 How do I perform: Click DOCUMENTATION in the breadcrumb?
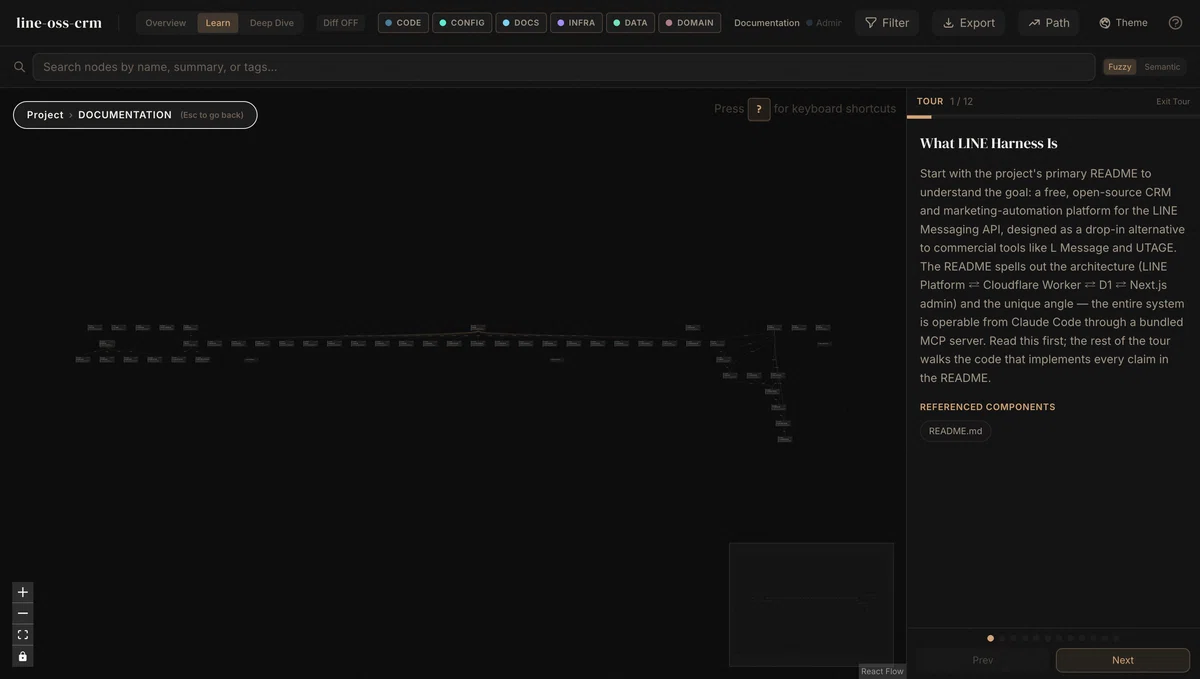pos(125,115)
